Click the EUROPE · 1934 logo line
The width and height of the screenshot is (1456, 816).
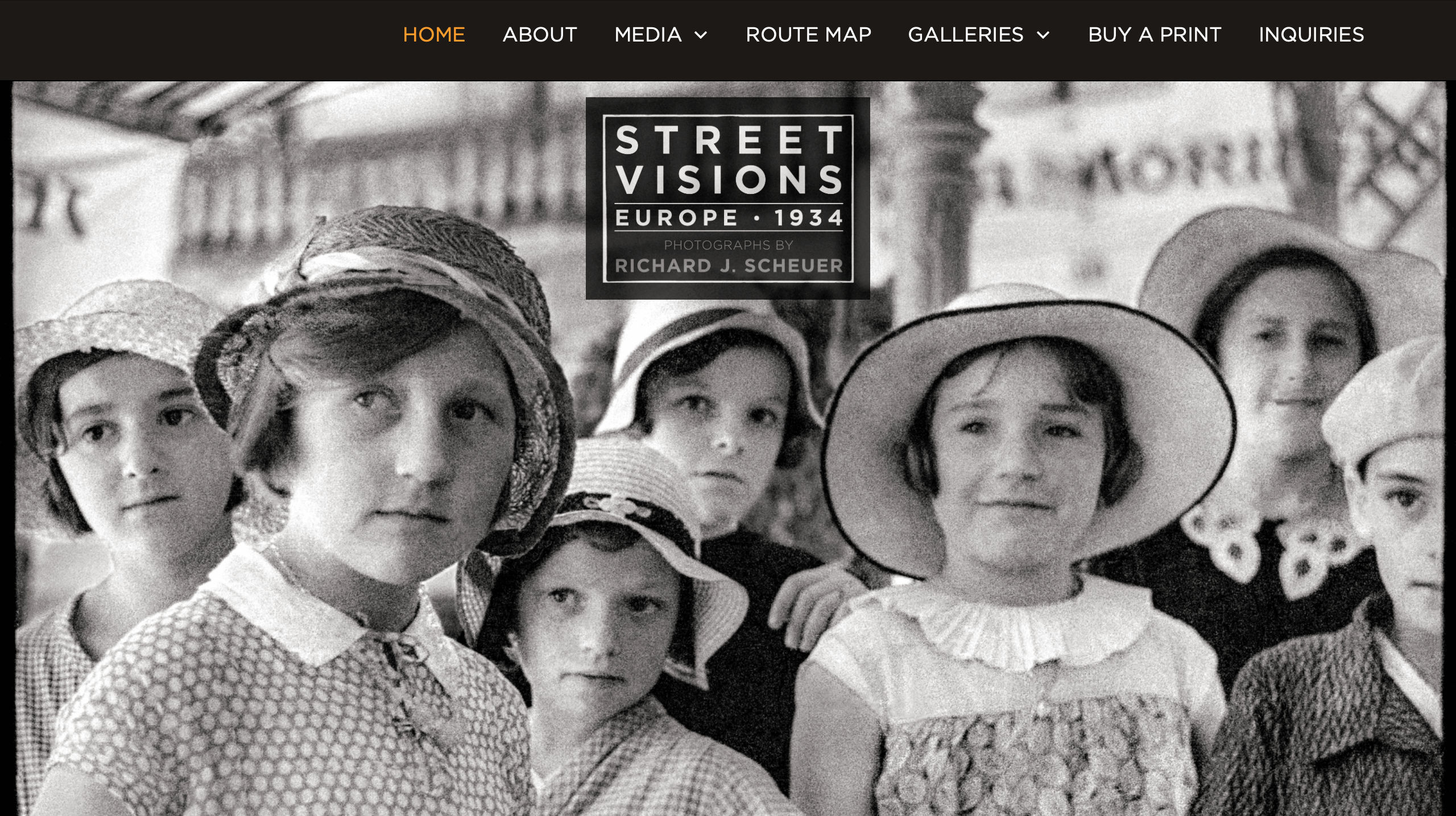(x=729, y=218)
